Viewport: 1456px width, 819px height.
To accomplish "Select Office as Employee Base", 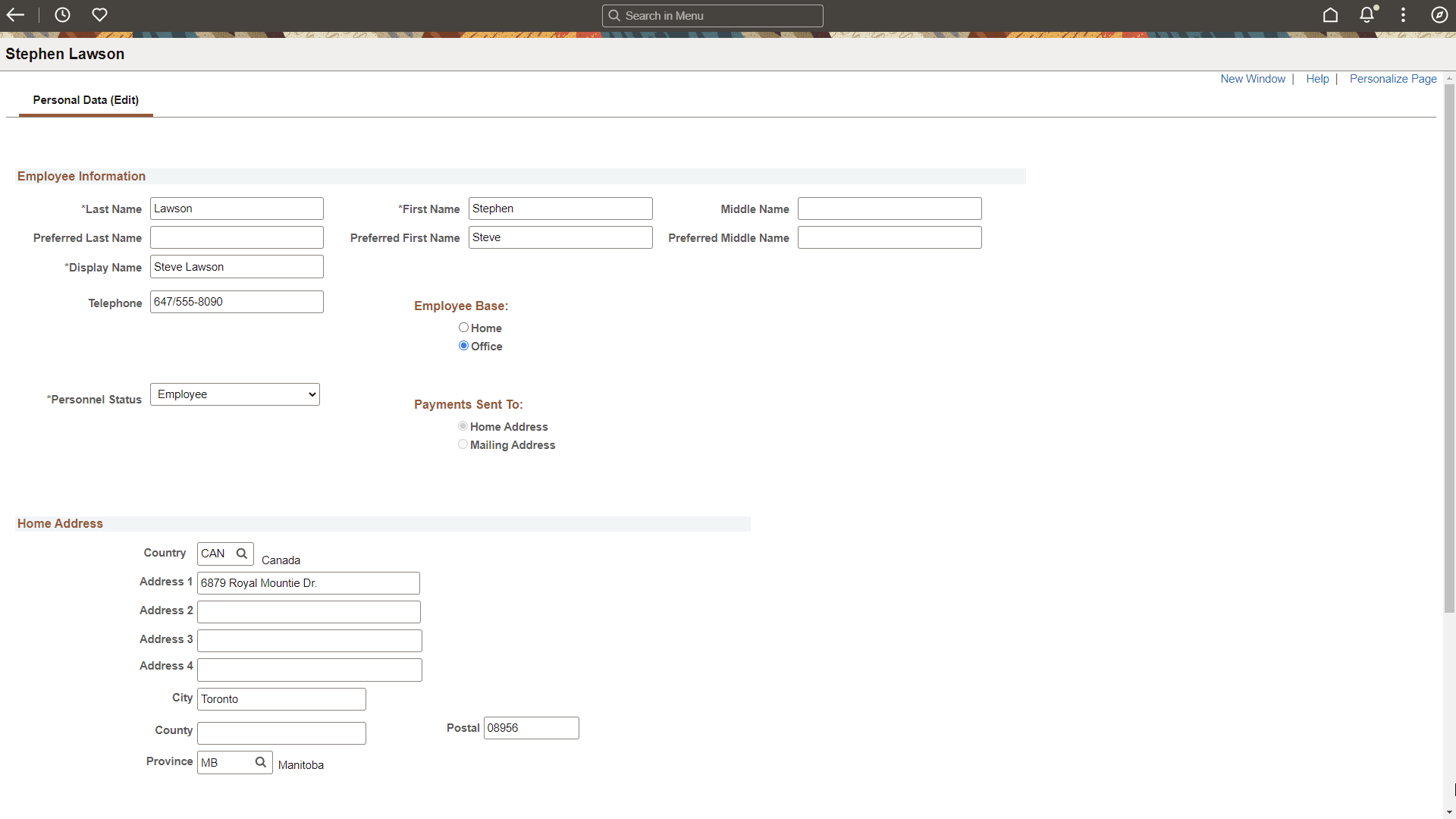I will point(463,345).
